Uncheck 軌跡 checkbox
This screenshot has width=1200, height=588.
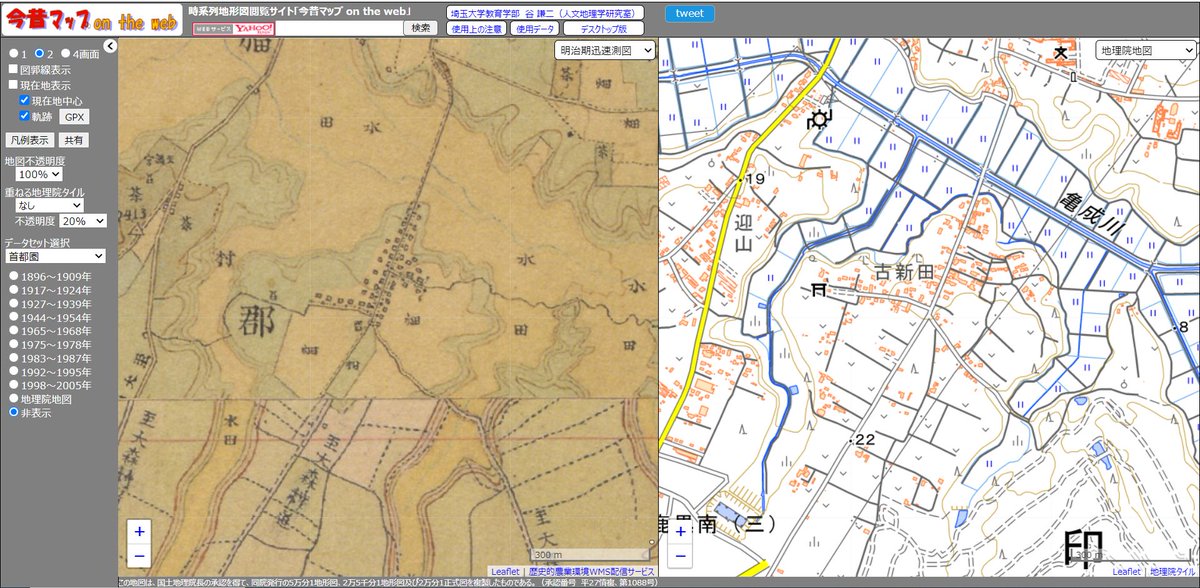tap(25, 116)
